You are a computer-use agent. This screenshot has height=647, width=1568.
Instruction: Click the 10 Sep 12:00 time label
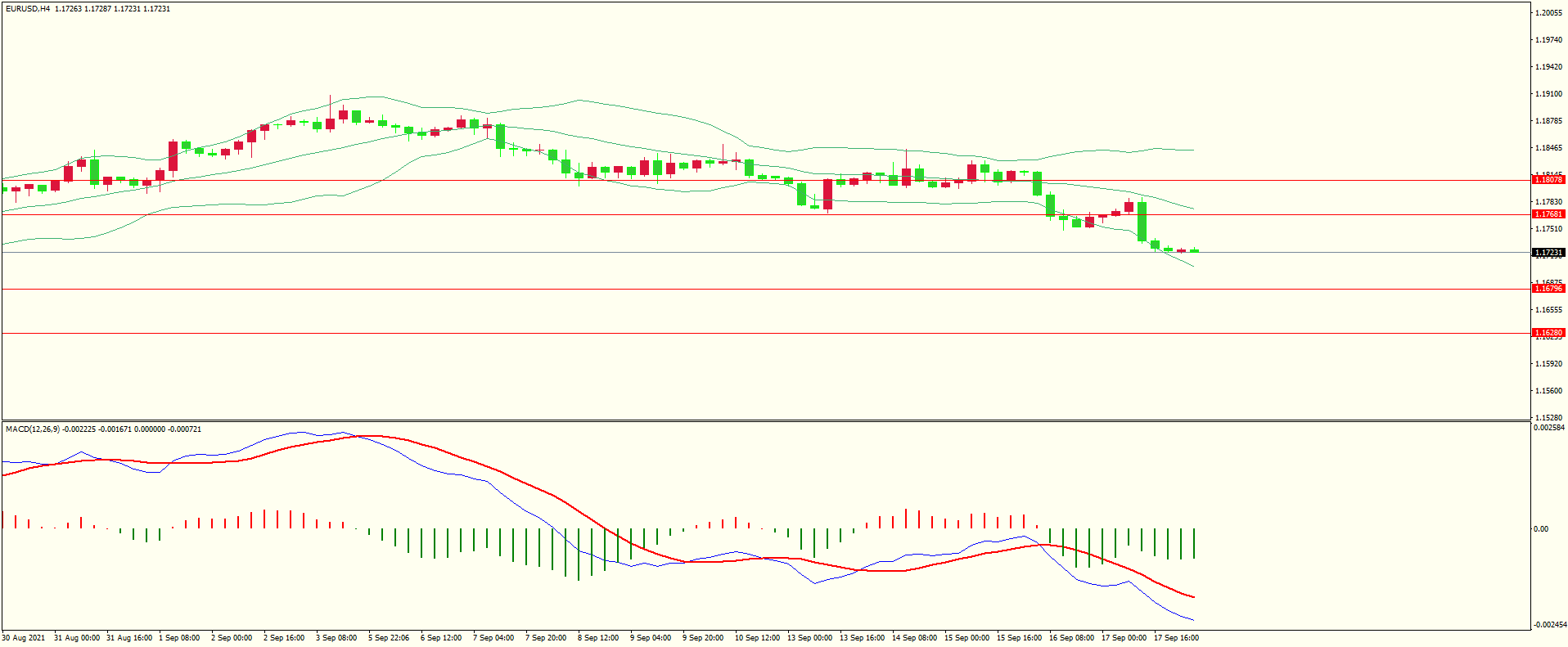point(758,638)
